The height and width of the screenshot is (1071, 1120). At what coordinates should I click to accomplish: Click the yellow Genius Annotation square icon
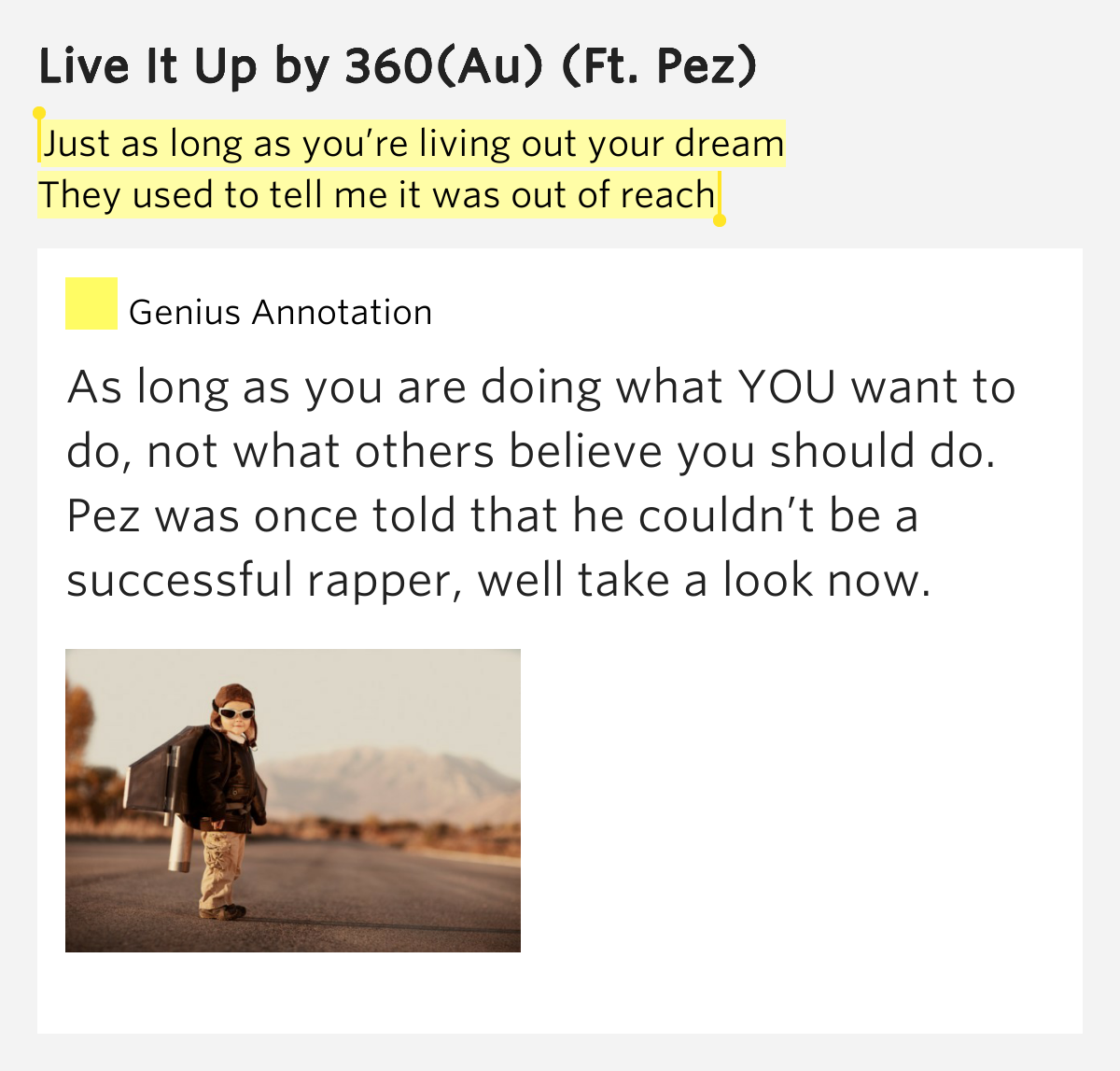[91, 303]
